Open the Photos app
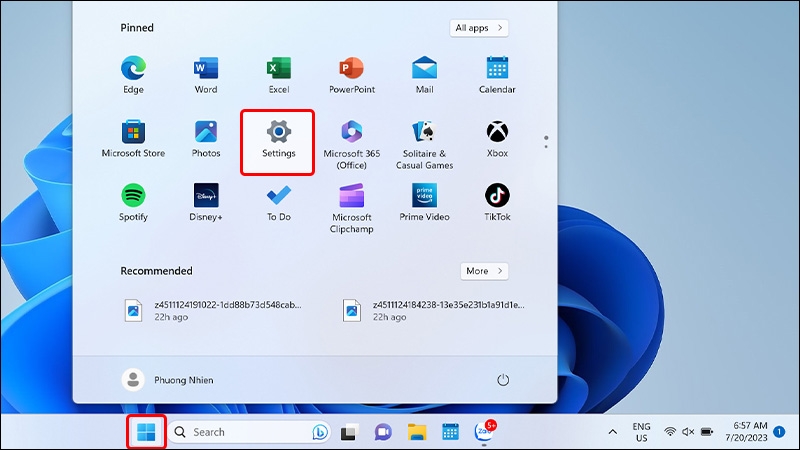 pos(206,139)
